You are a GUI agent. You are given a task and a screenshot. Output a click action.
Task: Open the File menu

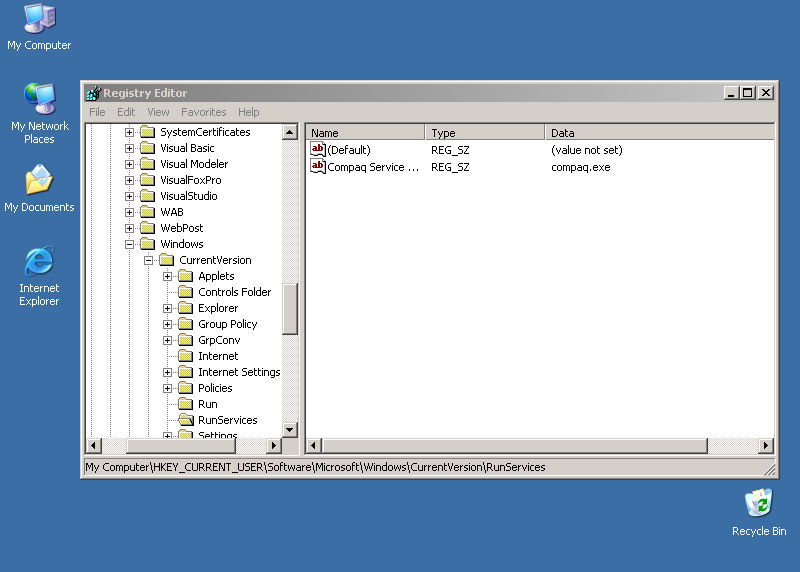tap(97, 112)
